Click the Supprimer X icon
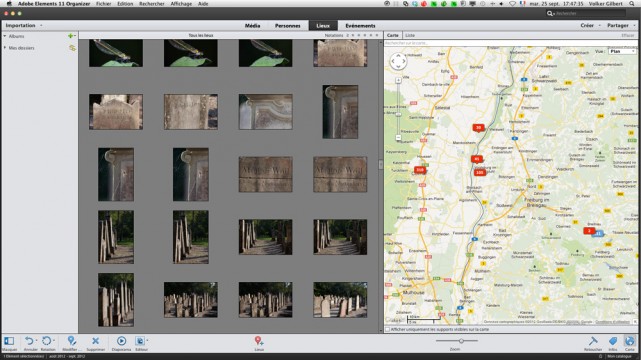Viewport: 641px width, 360px height. (95, 340)
